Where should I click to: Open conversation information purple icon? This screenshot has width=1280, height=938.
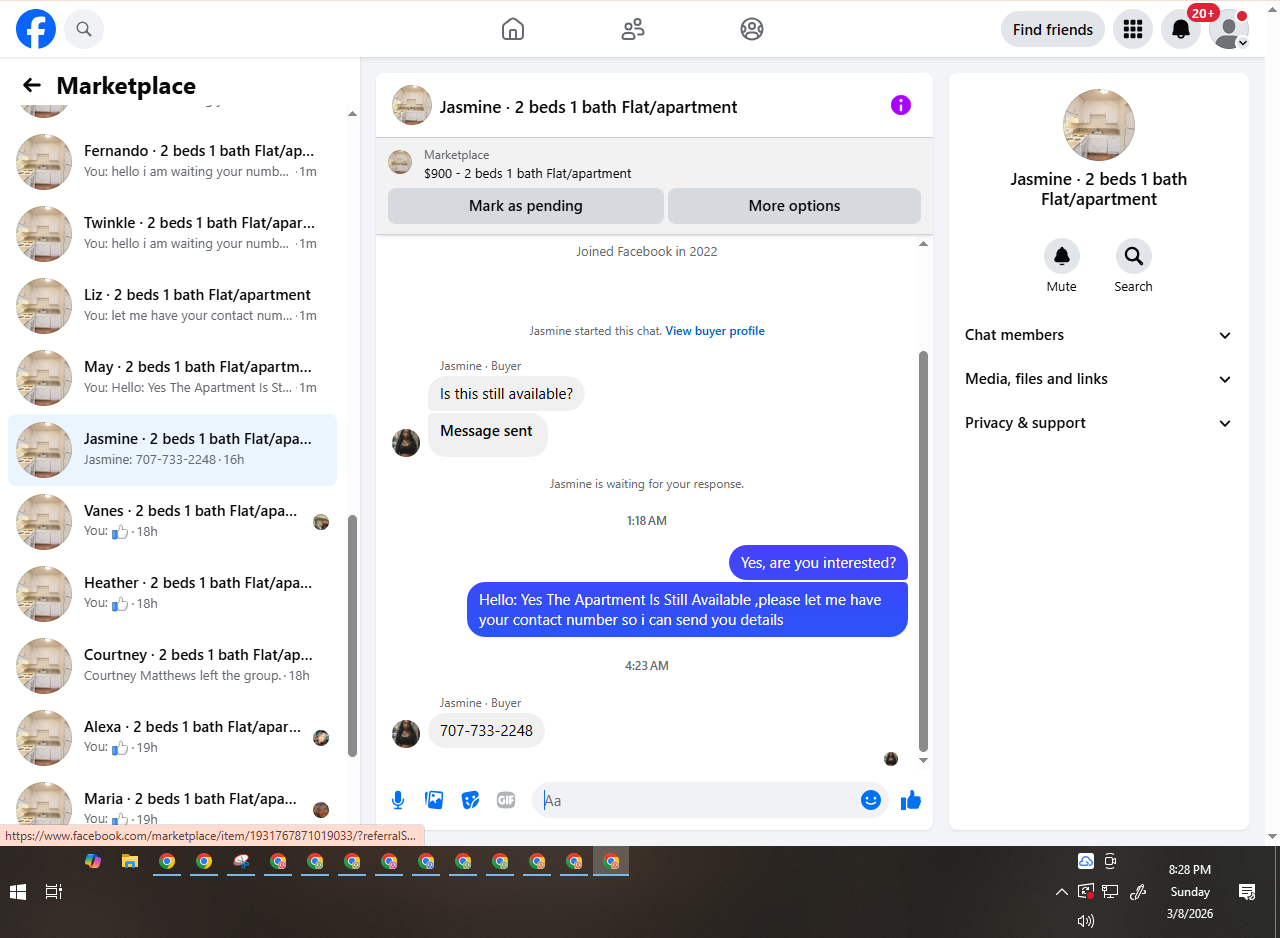(x=901, y=105)
